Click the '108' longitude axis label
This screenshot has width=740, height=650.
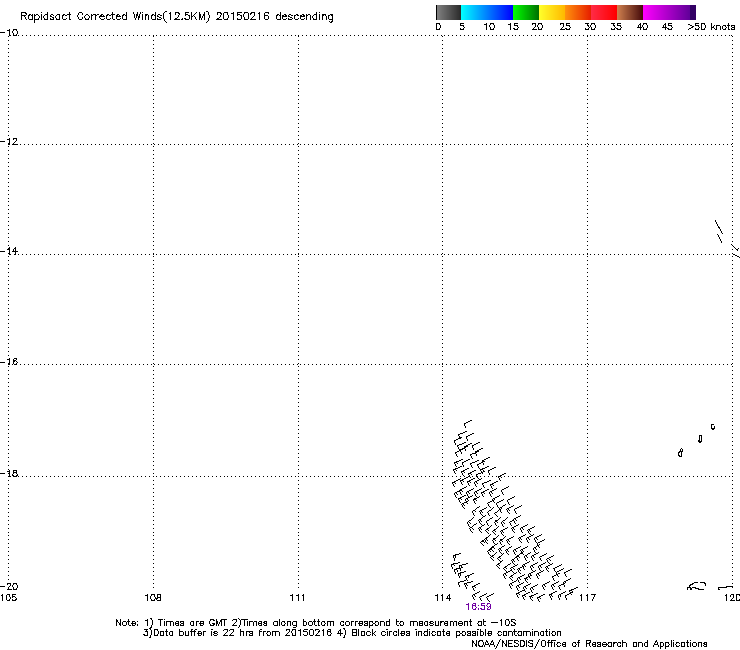153,598
